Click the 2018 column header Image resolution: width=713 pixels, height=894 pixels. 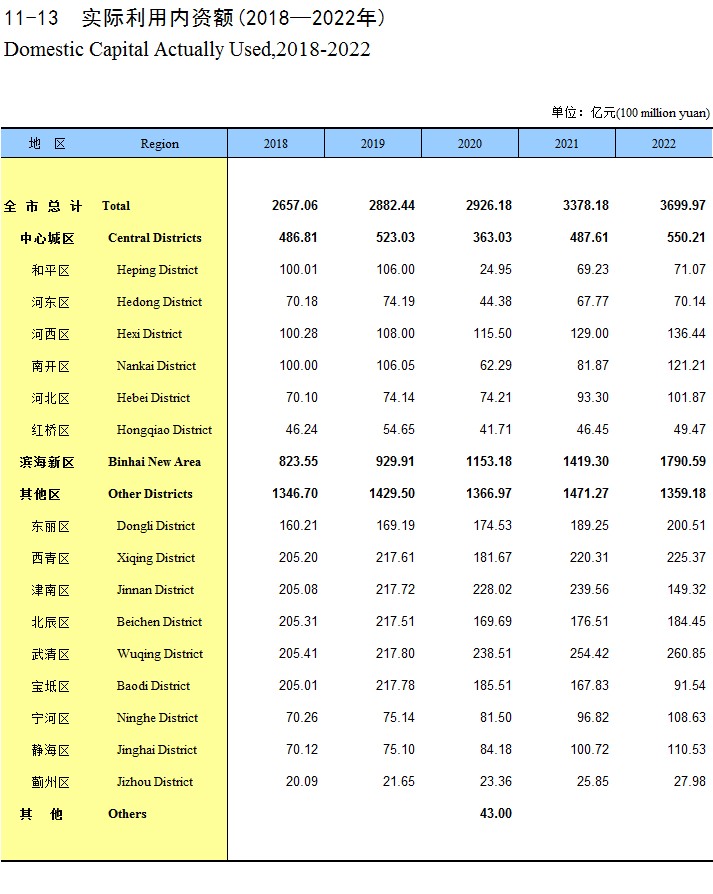[276, 143]
